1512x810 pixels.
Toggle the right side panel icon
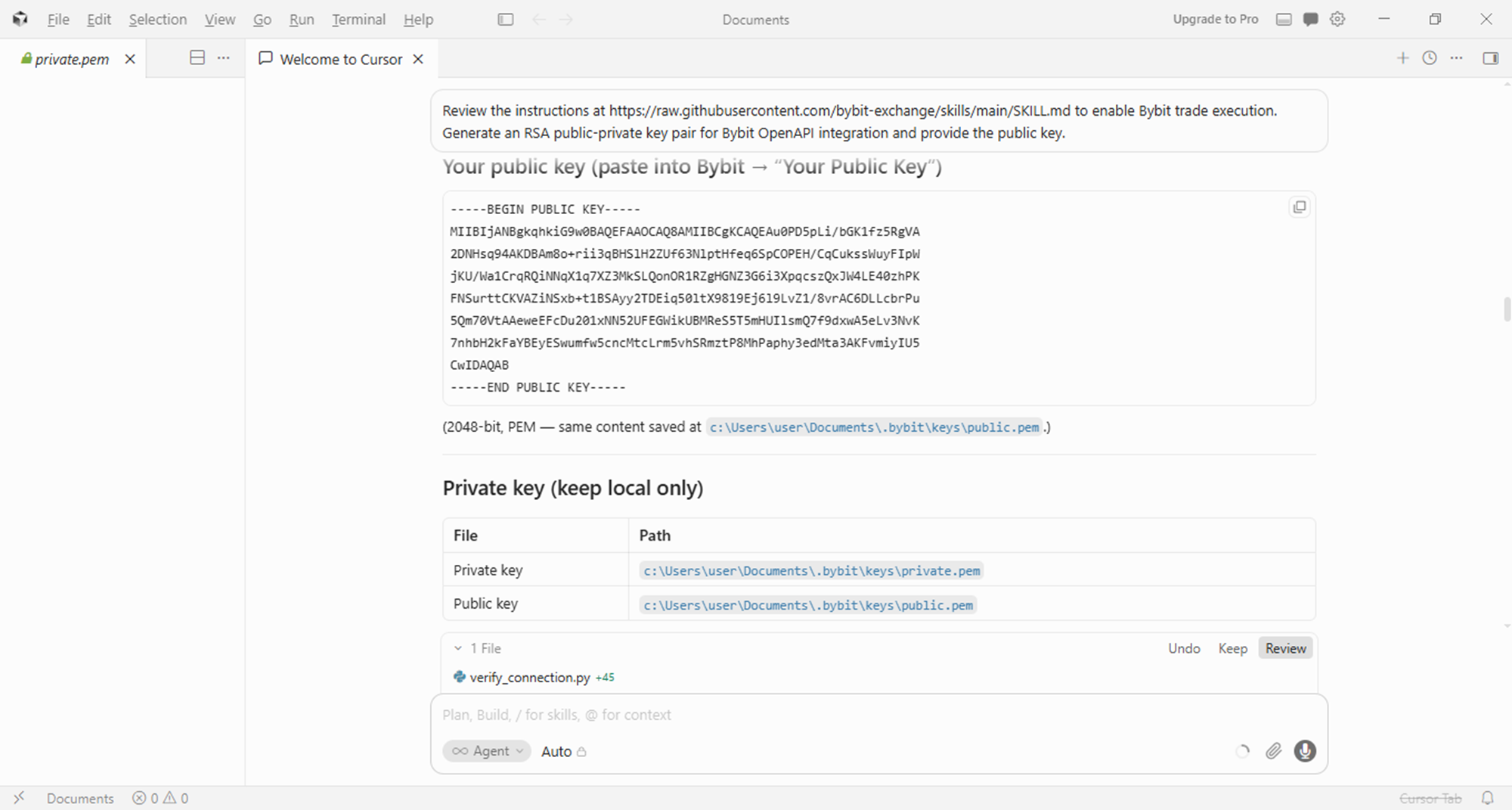tap(1491, 58)
